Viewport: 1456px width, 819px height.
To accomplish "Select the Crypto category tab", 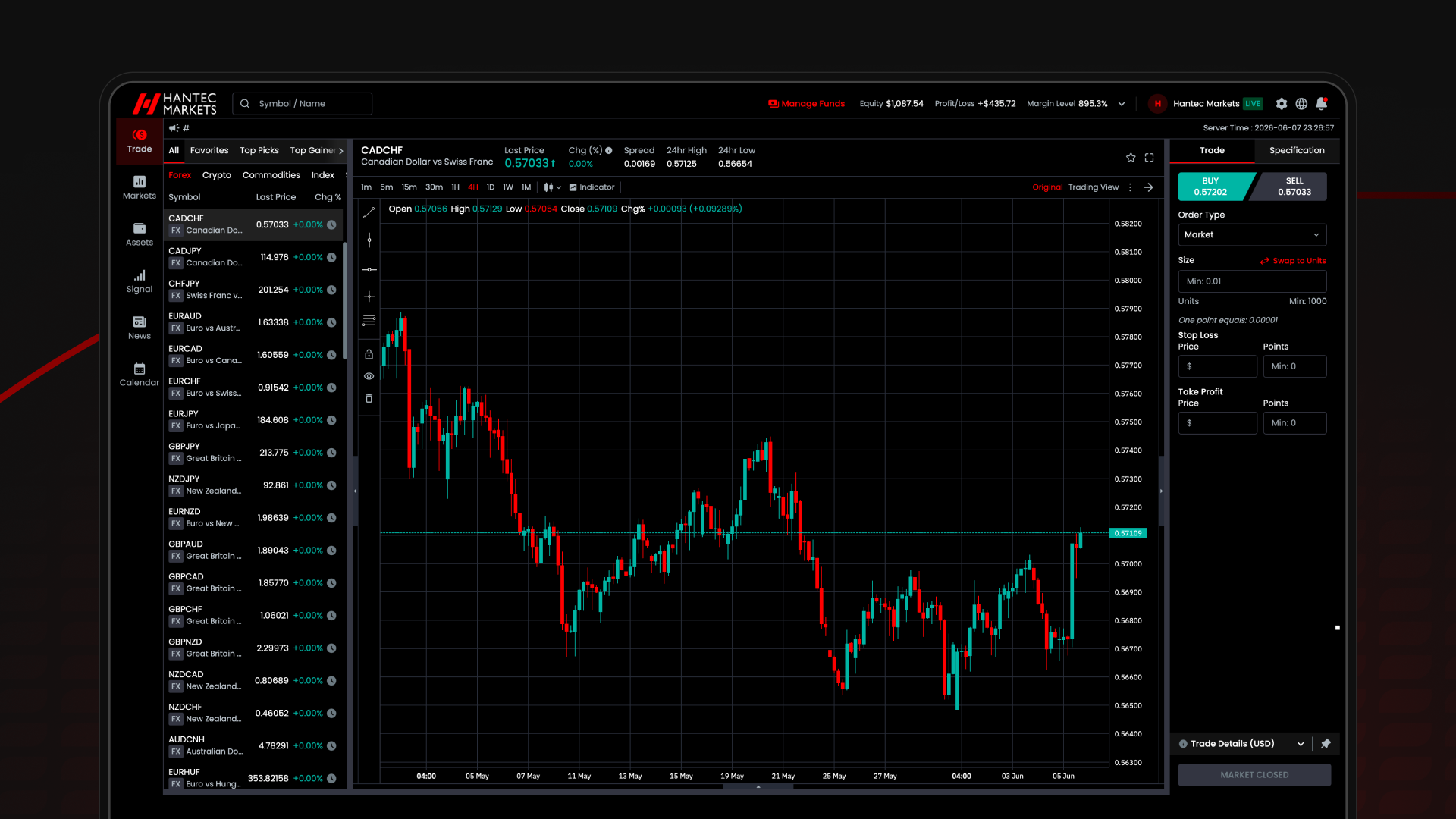I will 217,175.
